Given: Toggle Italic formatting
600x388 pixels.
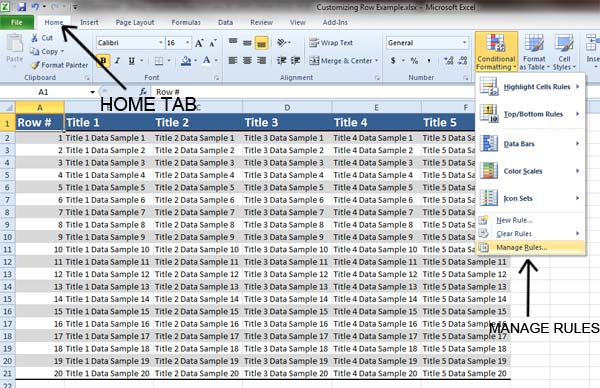Looking at the screenshot, I should [x=117, y=60].
